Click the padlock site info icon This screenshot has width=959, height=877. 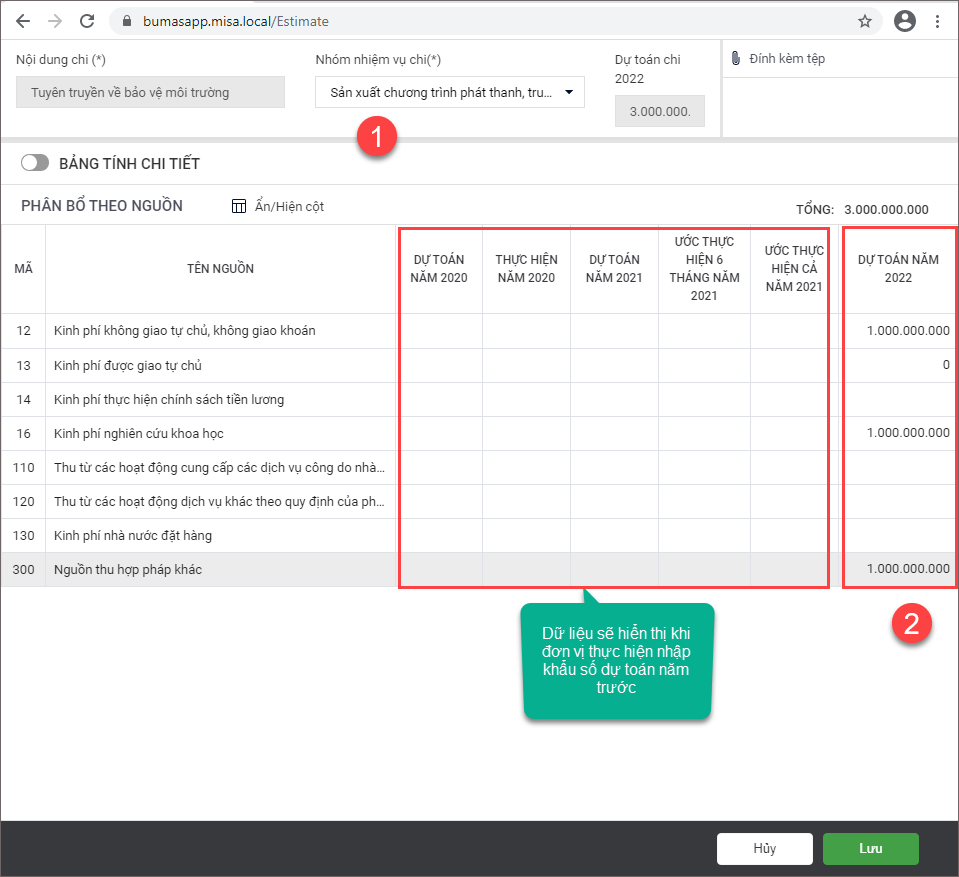pyautogui.click(x=125, y=21)
